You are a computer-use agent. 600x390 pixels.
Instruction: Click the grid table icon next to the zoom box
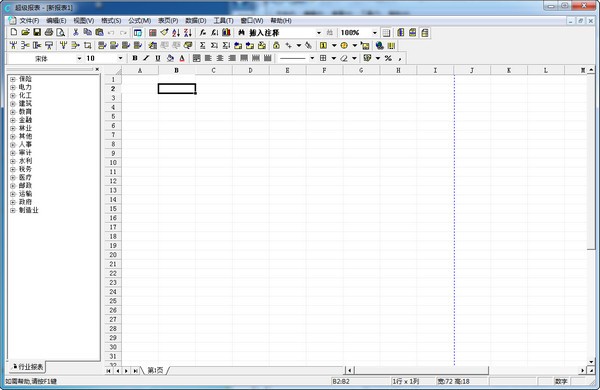[386, 33]
